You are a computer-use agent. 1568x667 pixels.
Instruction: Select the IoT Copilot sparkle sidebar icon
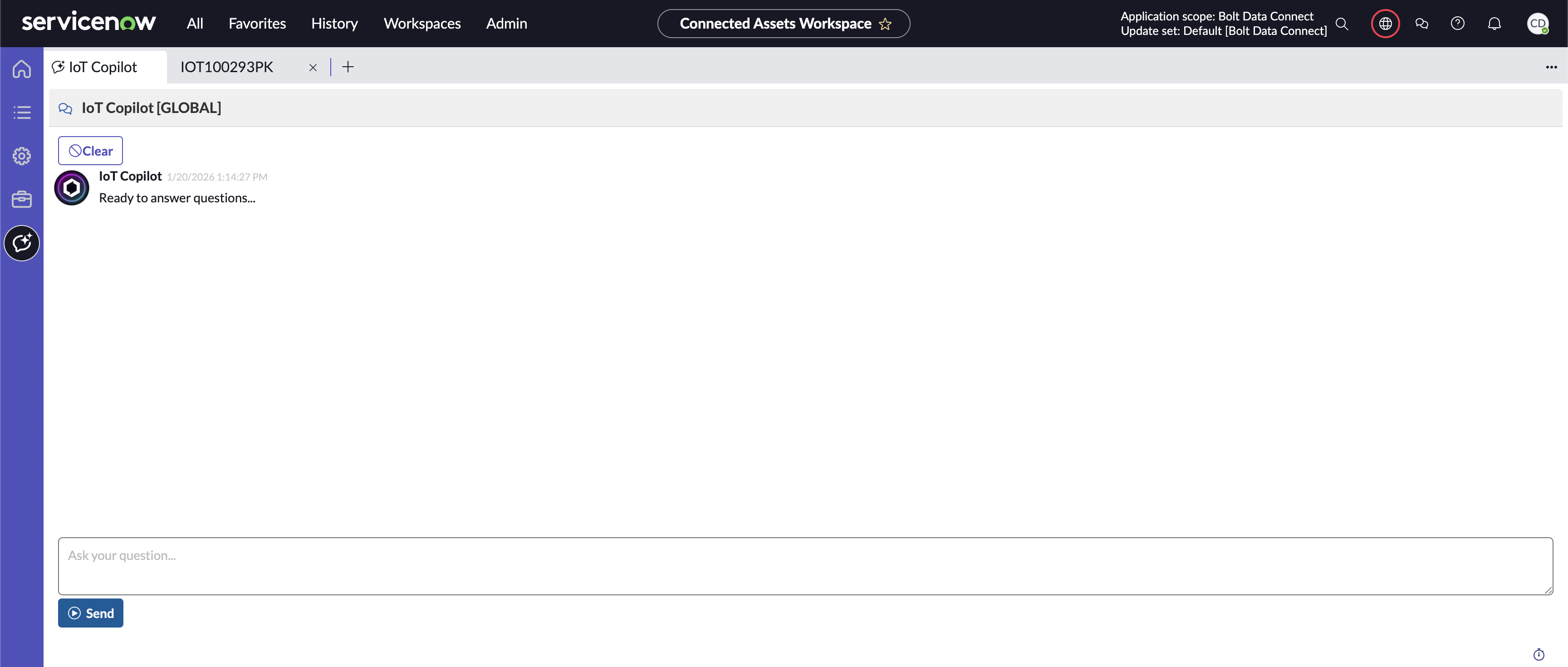coord(22,243)
